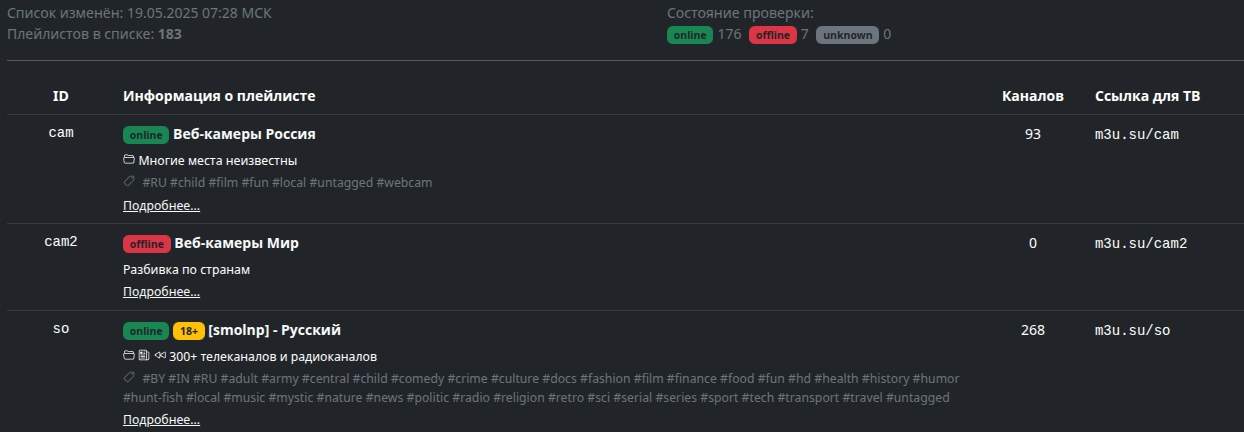
Task: Click the Веб-камеры Мир playlist title
Action: tap(236, 243)
